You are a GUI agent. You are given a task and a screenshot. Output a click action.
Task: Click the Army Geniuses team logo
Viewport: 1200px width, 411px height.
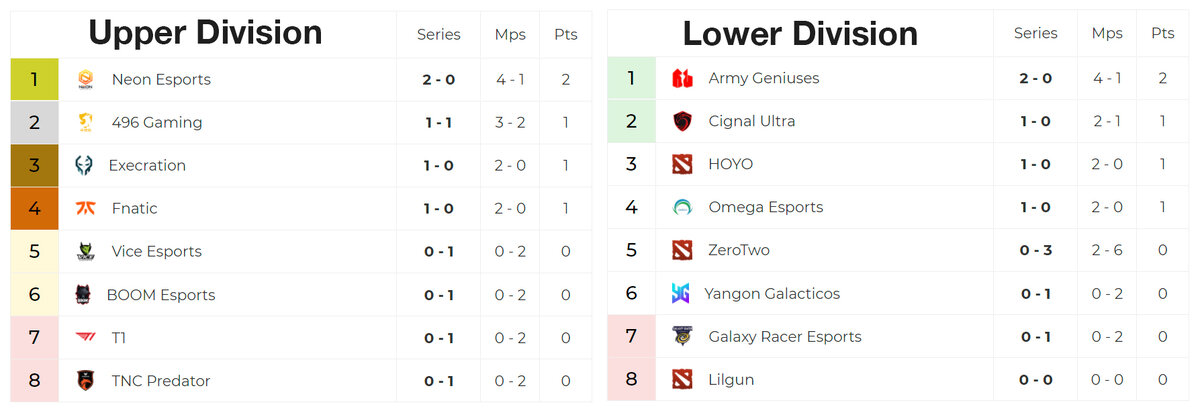tap(682, 78)
